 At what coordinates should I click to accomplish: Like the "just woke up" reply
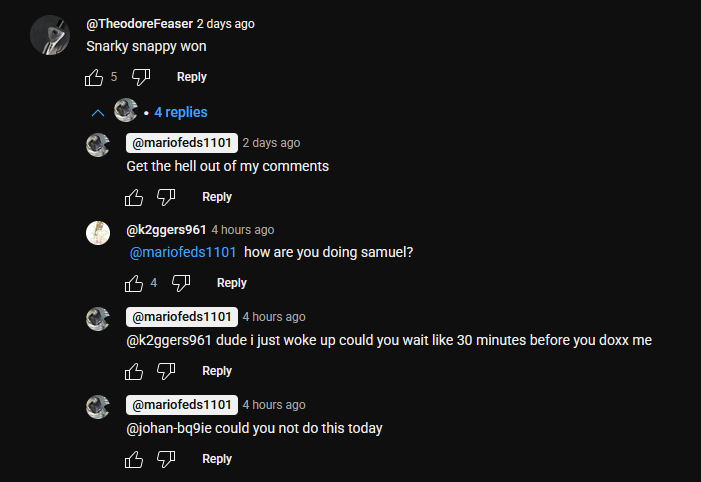pyautogui.click(x=134, y=371)
